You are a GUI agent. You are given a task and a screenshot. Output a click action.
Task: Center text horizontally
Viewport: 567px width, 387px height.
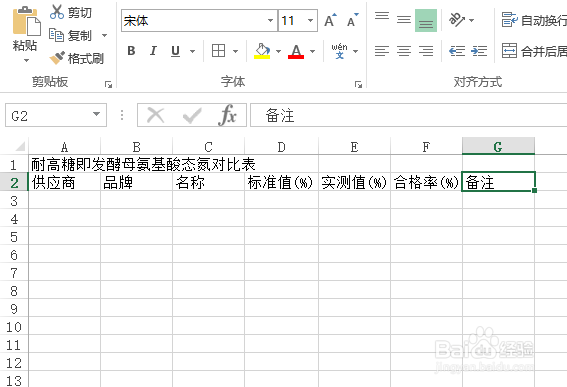404,51
